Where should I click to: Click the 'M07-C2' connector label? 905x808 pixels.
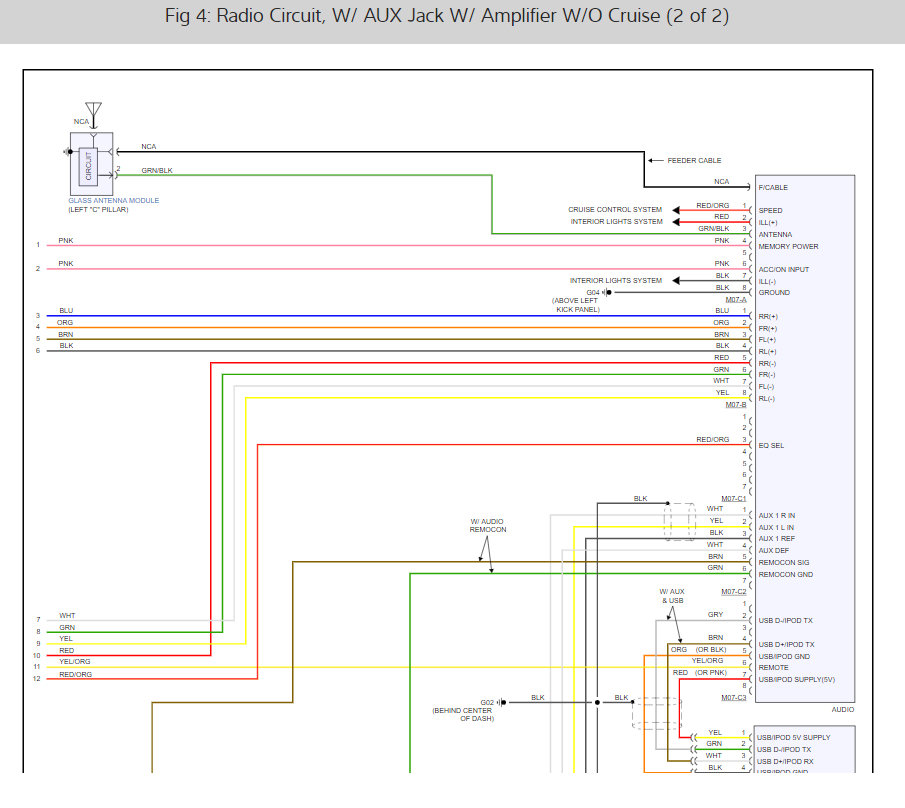[x=734, y=592]
